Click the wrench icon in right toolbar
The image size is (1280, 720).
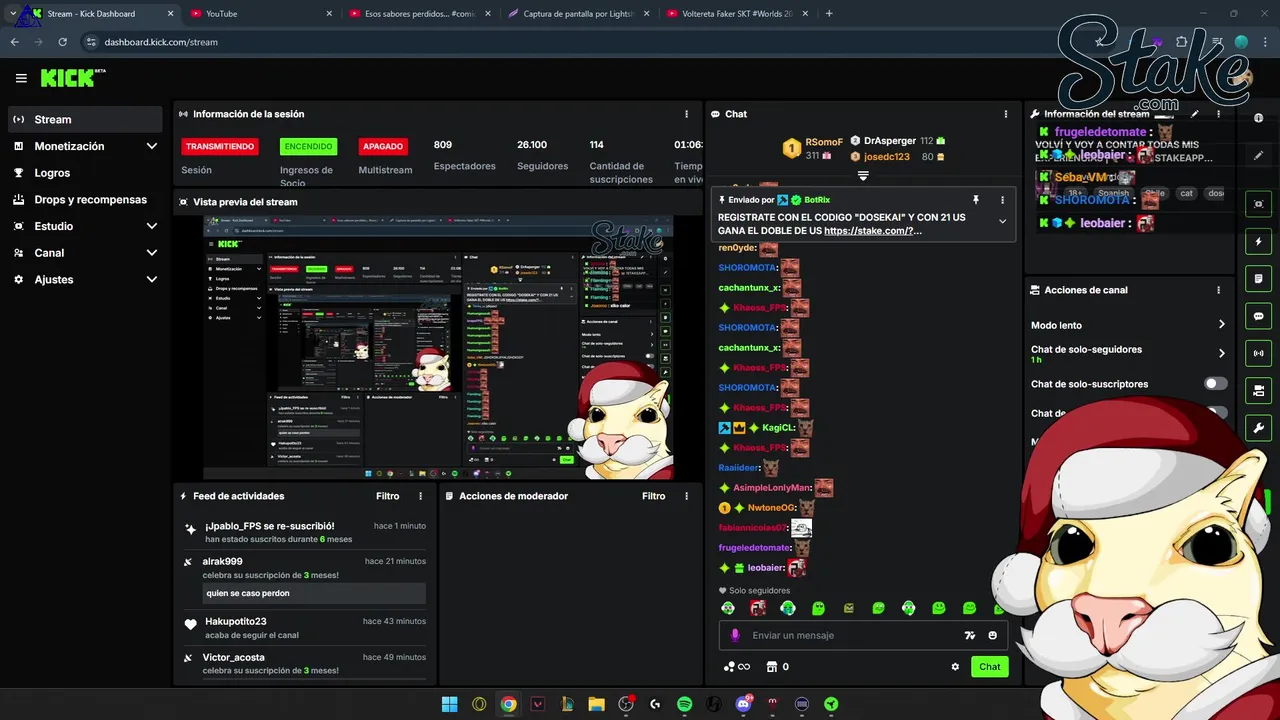[1259, 428]
